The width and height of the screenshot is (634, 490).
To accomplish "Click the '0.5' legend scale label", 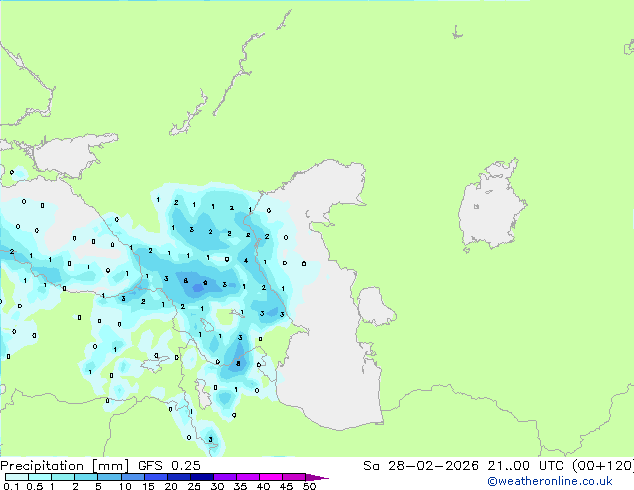I will click(x=34, y=486).
